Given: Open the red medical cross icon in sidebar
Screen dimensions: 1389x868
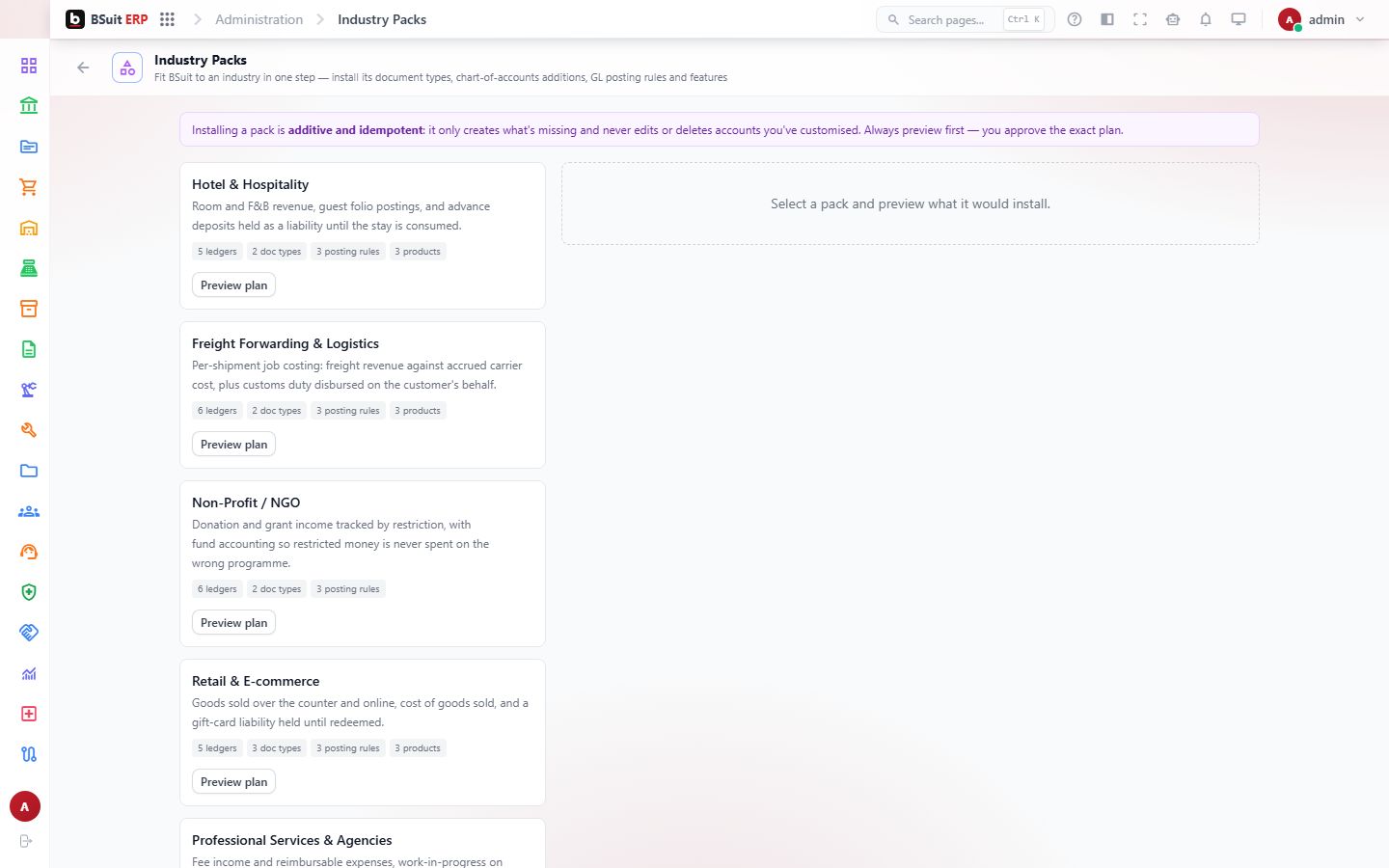Looking at the screenshot, I should pos(29,714).
